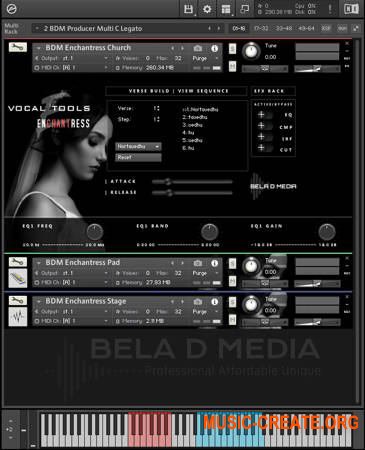The image size is (365, 450).
Task: Switch to channel page 33-48
Action: click(x=284, y=28)
